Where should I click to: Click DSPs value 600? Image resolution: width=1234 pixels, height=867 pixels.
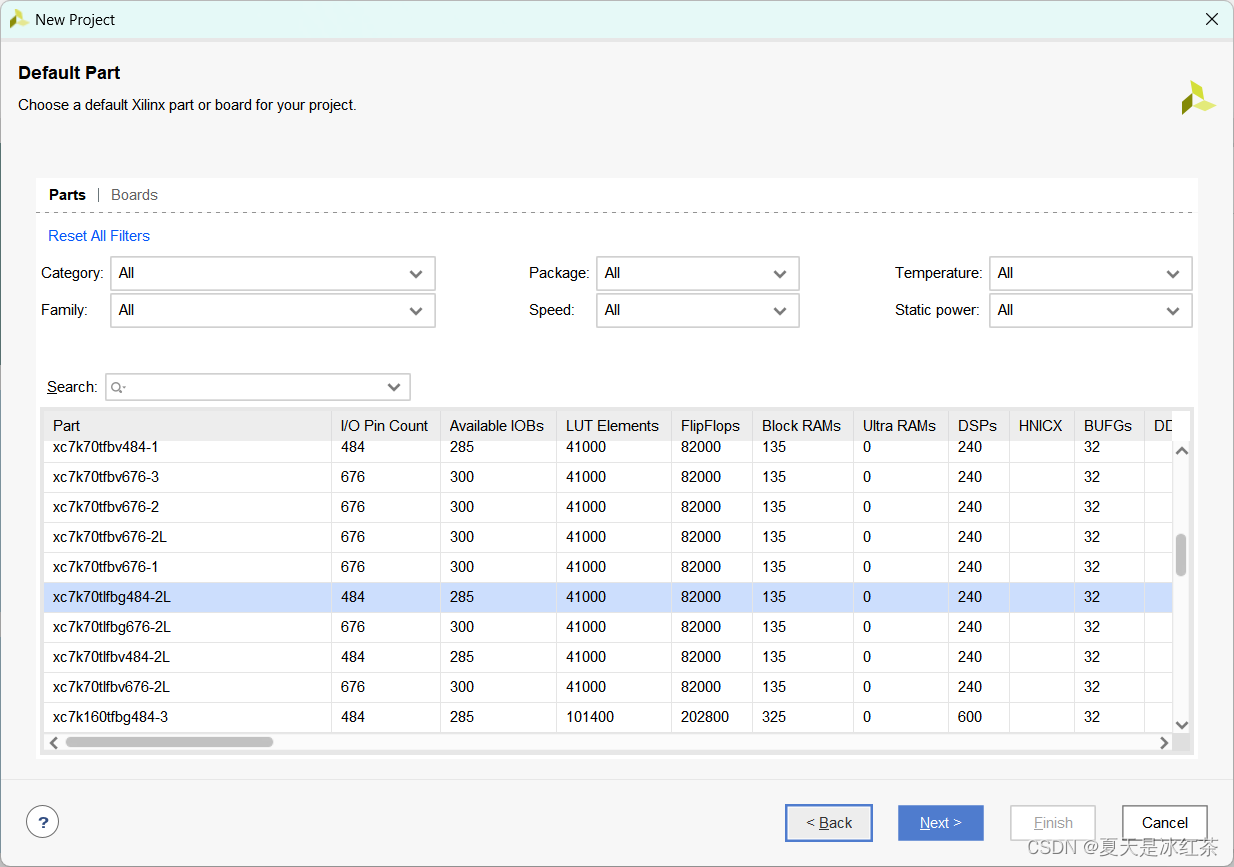970,717
